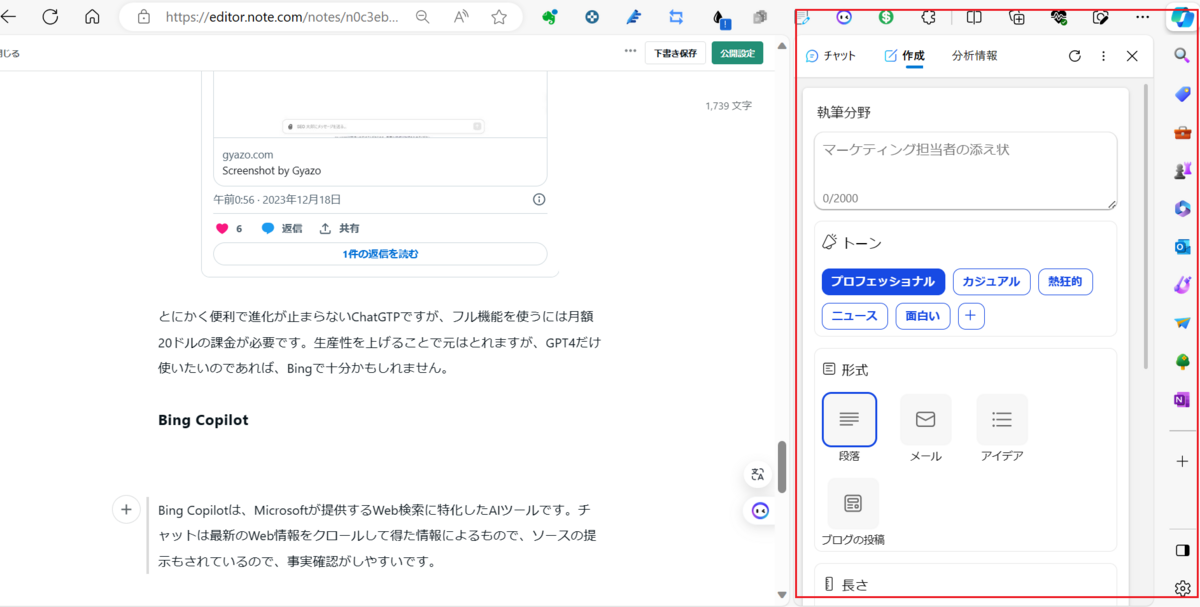Click 返信 on the embedded tweet

[x=282, y=228]
